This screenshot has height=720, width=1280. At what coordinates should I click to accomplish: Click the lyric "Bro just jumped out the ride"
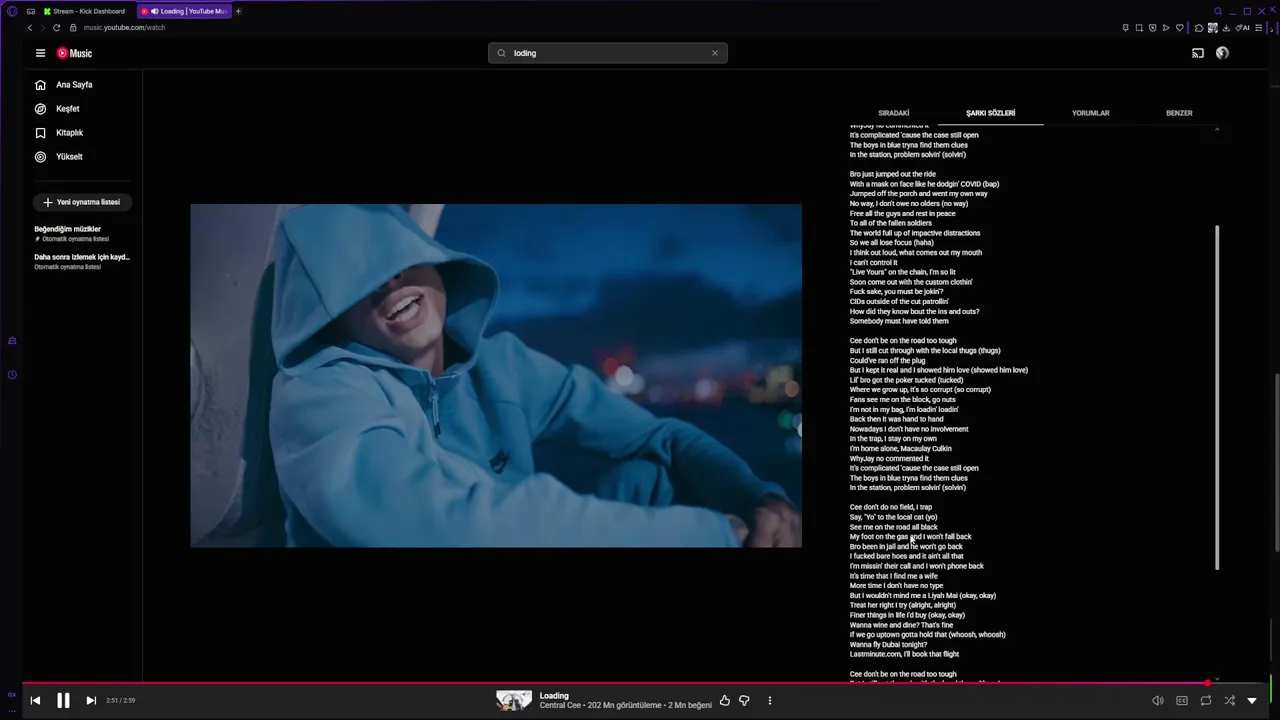[893, 174]
